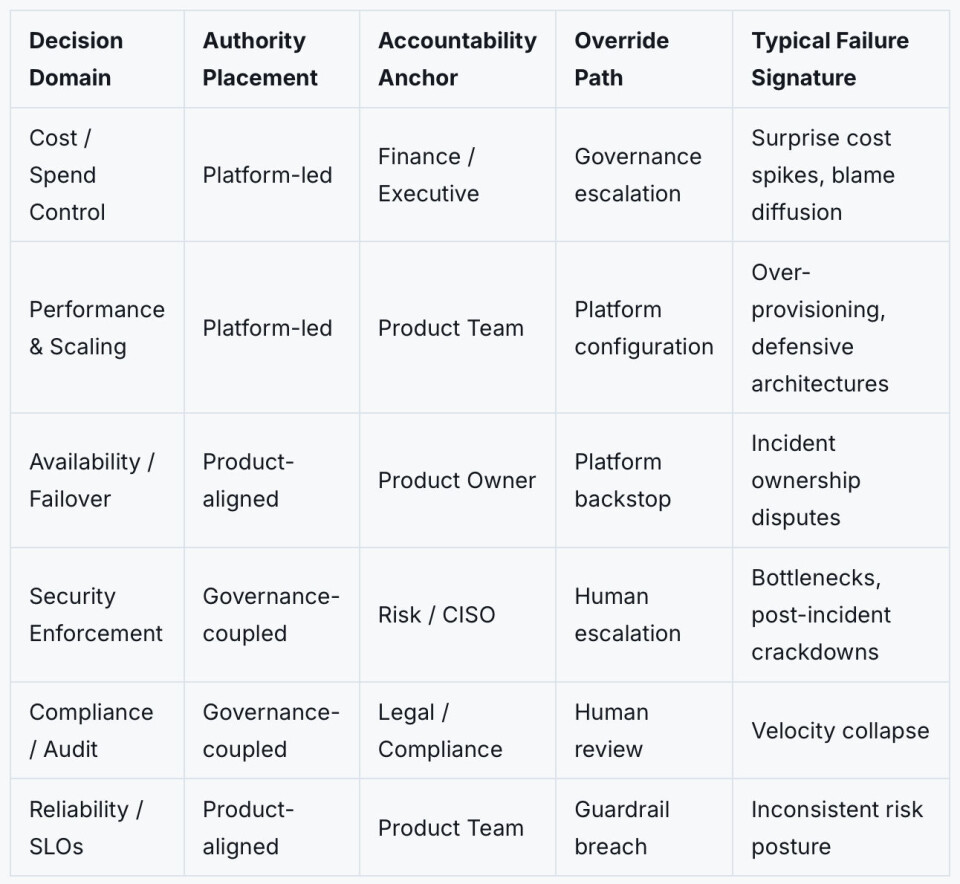Viewport: 960px width, 884px height.
Task: Select the Cost / Spend Control cell
Action: (x=67, y=175)
